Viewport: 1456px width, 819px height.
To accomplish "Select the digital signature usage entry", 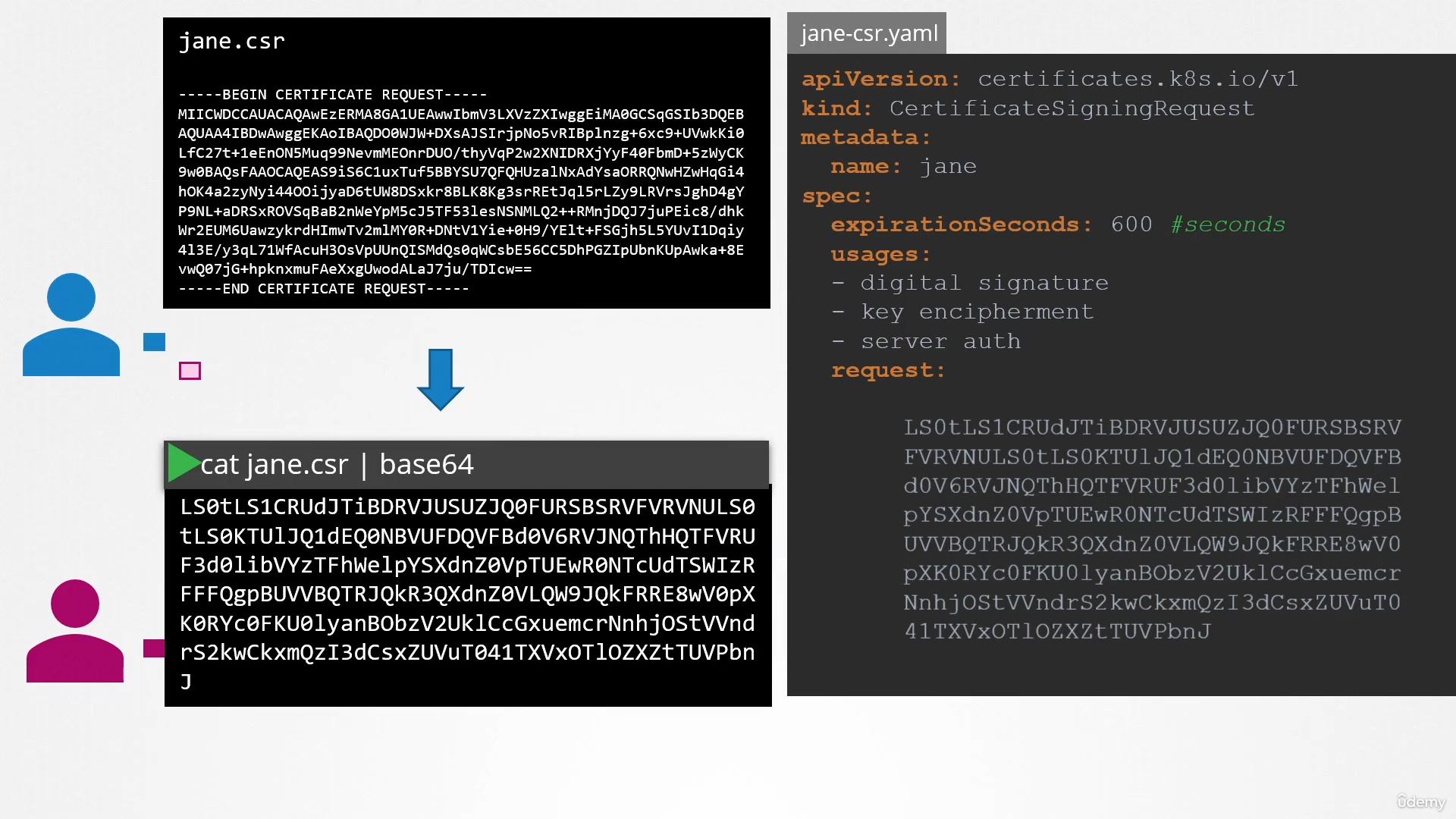I will (x=970, y=283).
